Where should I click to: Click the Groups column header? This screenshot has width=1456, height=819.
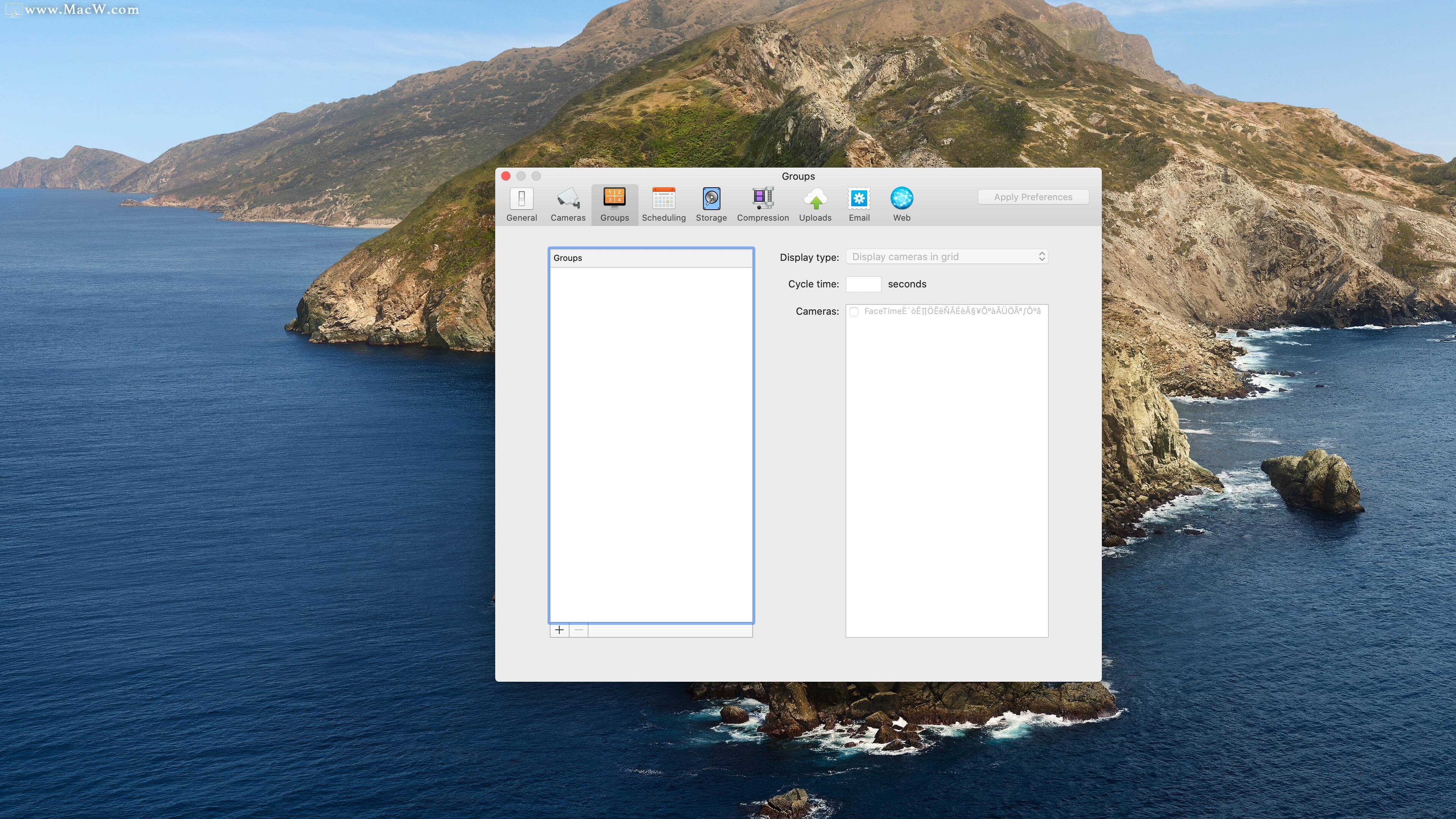(x=650, y=258)
